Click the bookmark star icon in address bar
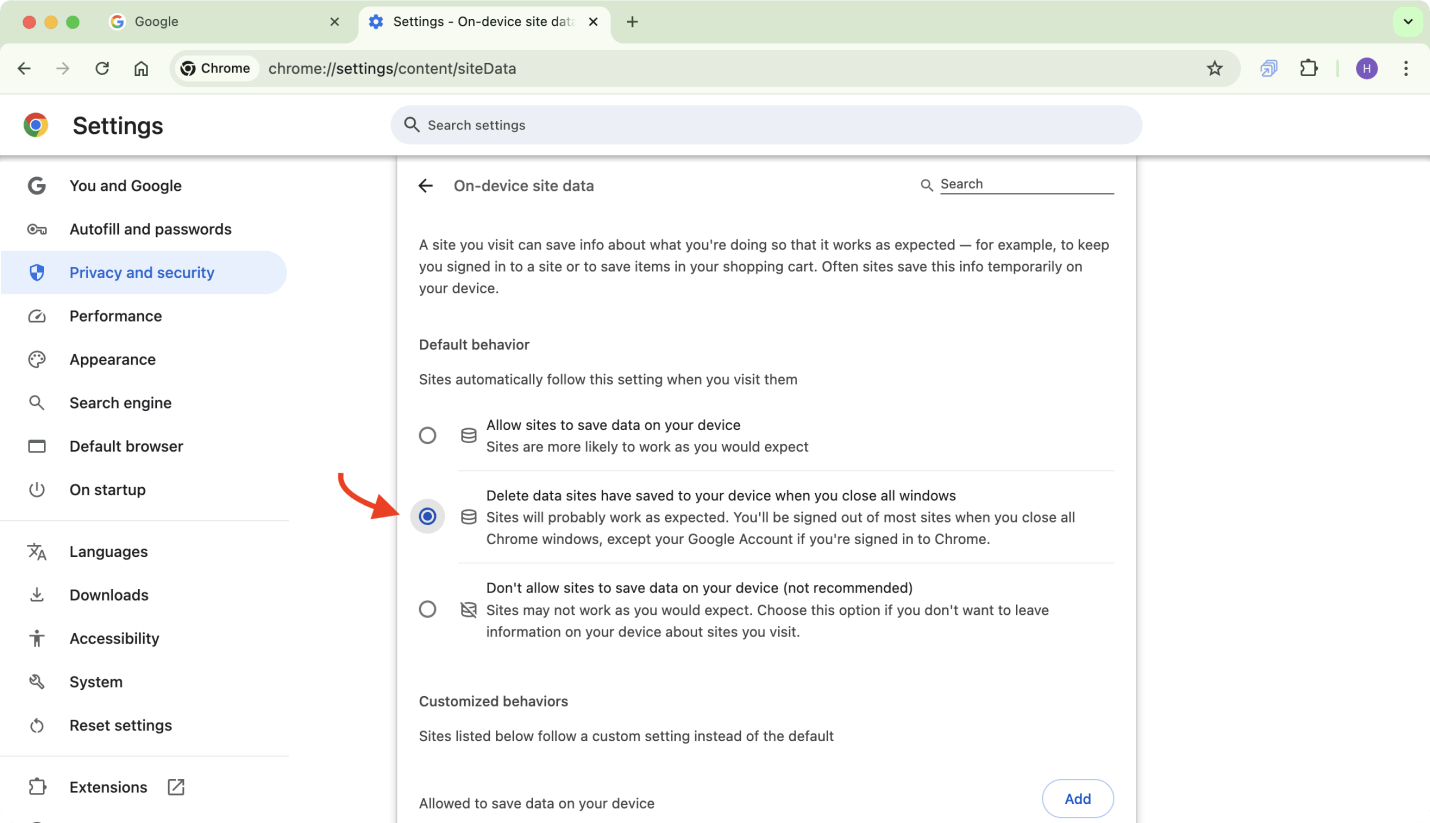This screenshot has height=823, width=1430. [x=1214, y=69]
